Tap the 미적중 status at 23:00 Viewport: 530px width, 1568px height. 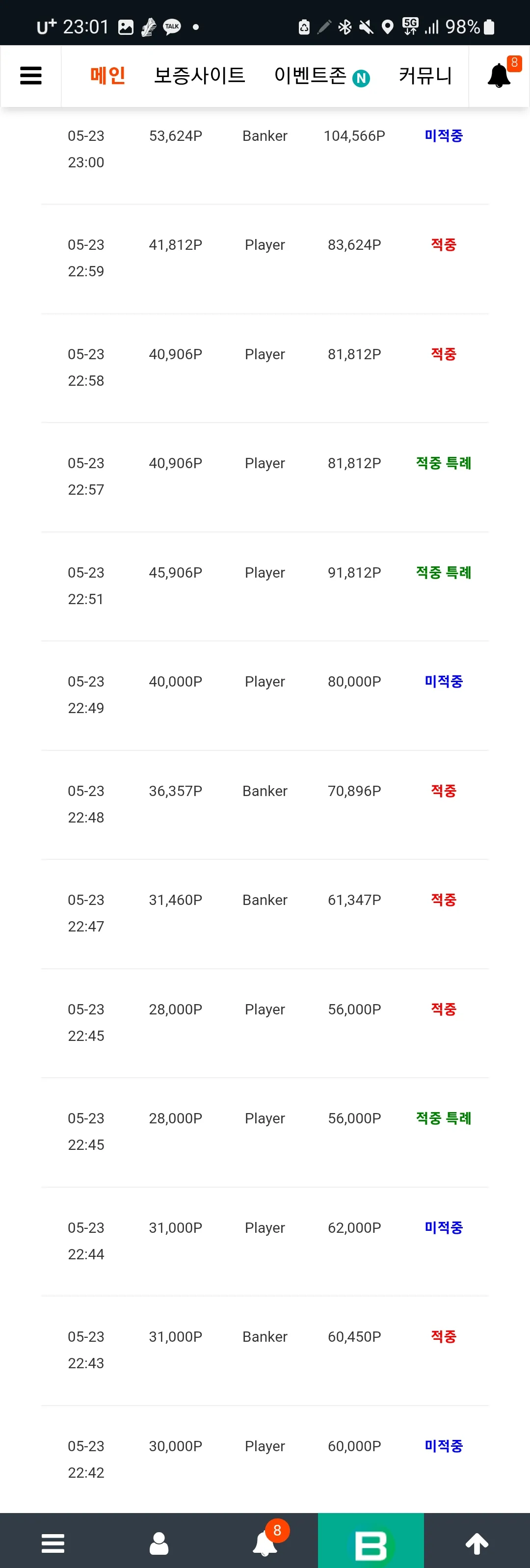point(444,136)
